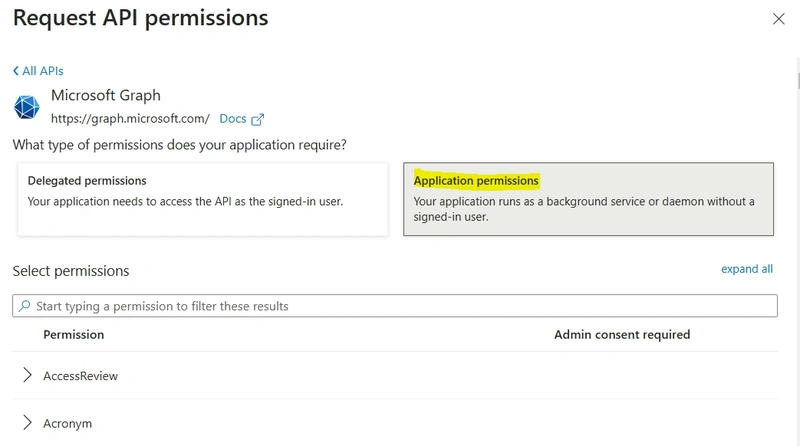Select the Application permissions card
The height and width of the screenshot is (446, 800).
[x=588, y=199]
